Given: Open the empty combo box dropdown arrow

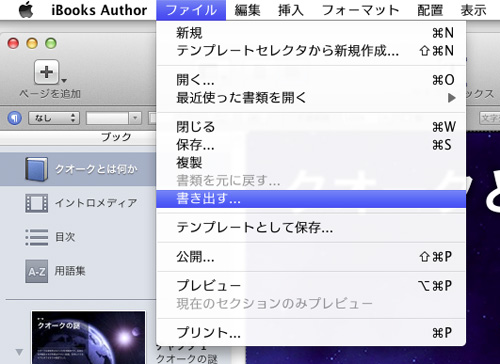Looking at the screenshot, I should [x=135, y=118].
